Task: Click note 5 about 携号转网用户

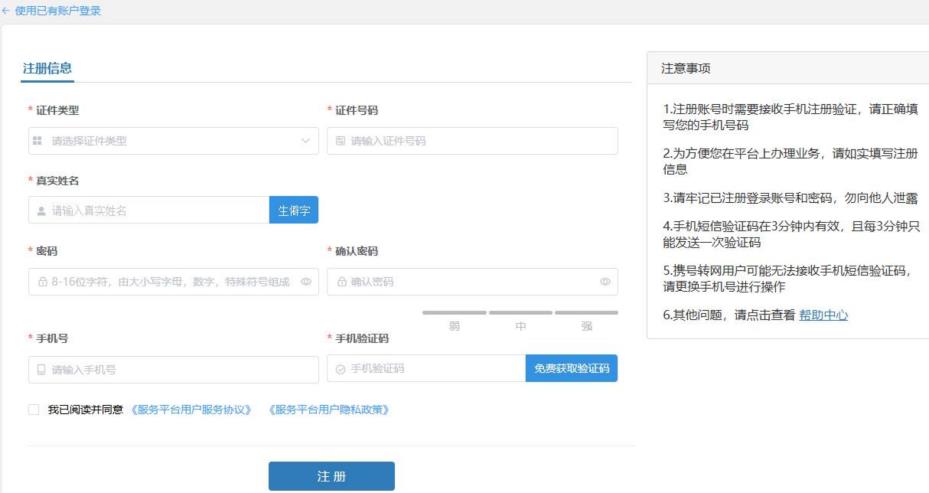Action: (787, 278)
